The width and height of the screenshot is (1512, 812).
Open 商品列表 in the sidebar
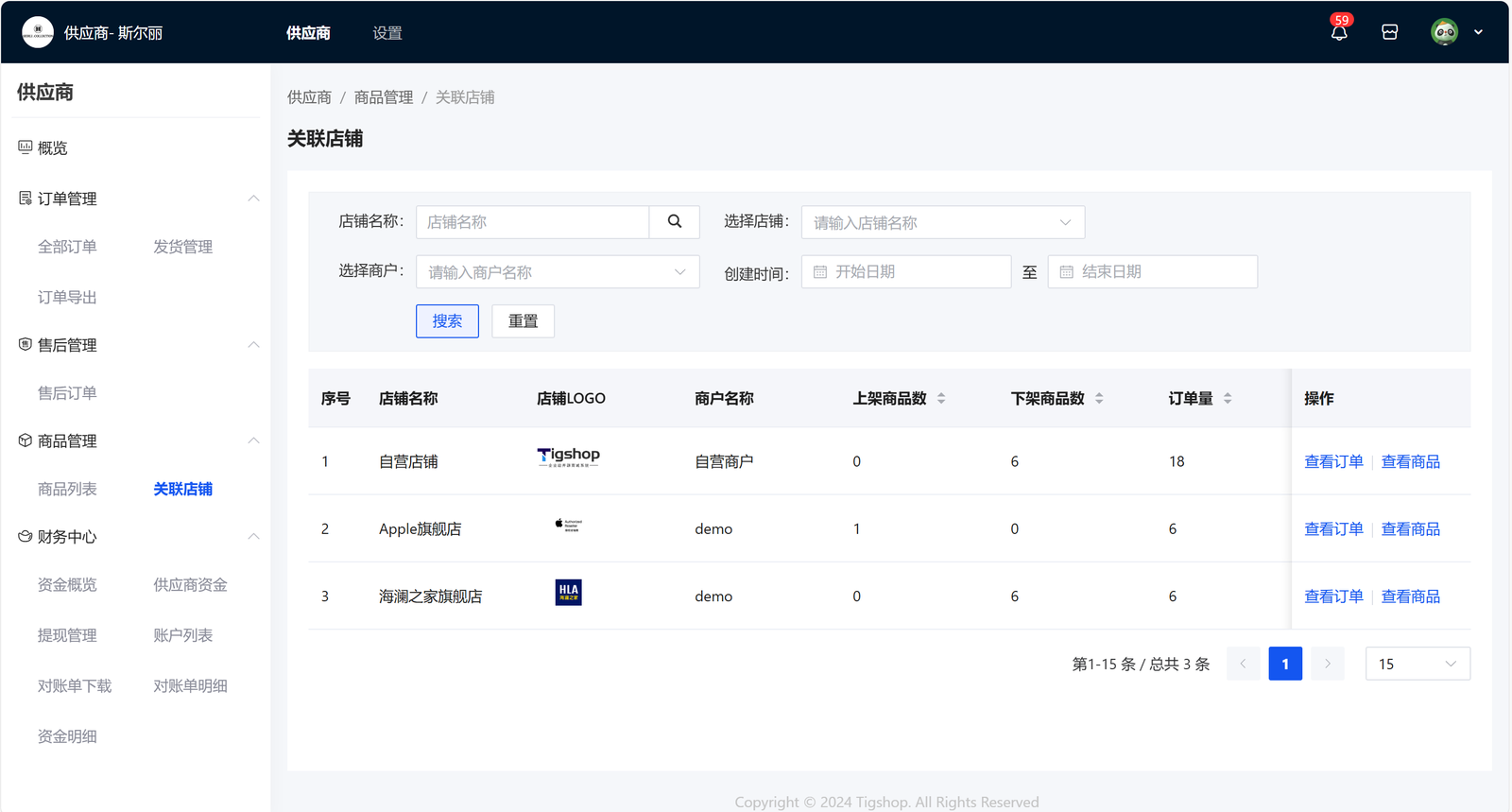click(67, 489)
